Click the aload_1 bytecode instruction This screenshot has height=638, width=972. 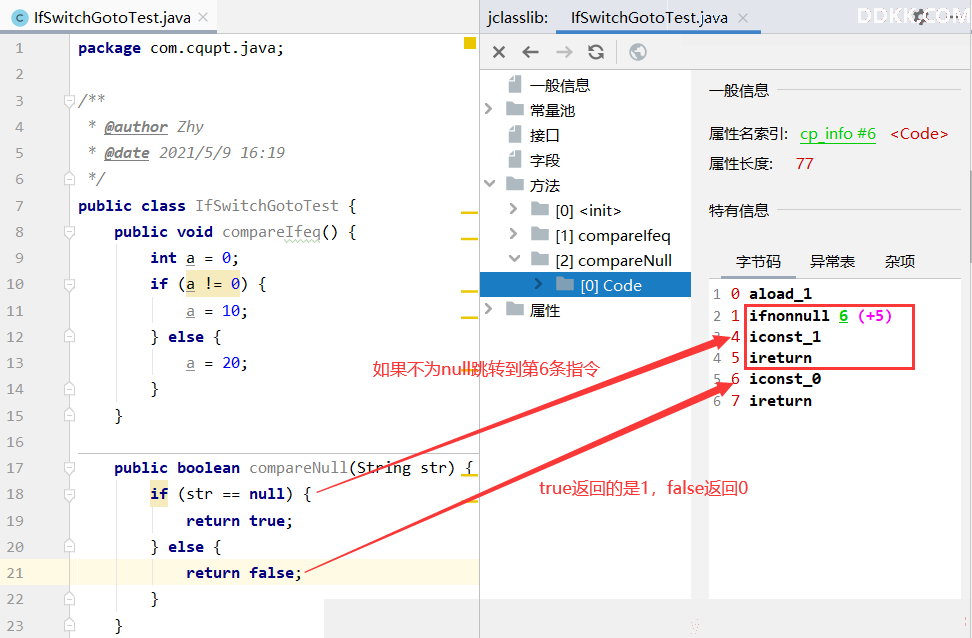(780, 294)
